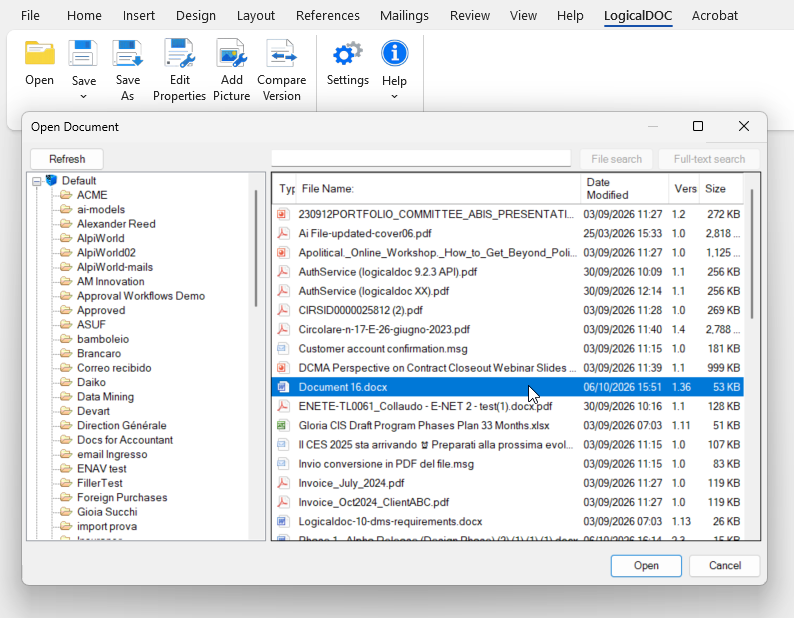Maximize the Open Document dialog
Screen dimensions: 794x618
tap(698, 126)
